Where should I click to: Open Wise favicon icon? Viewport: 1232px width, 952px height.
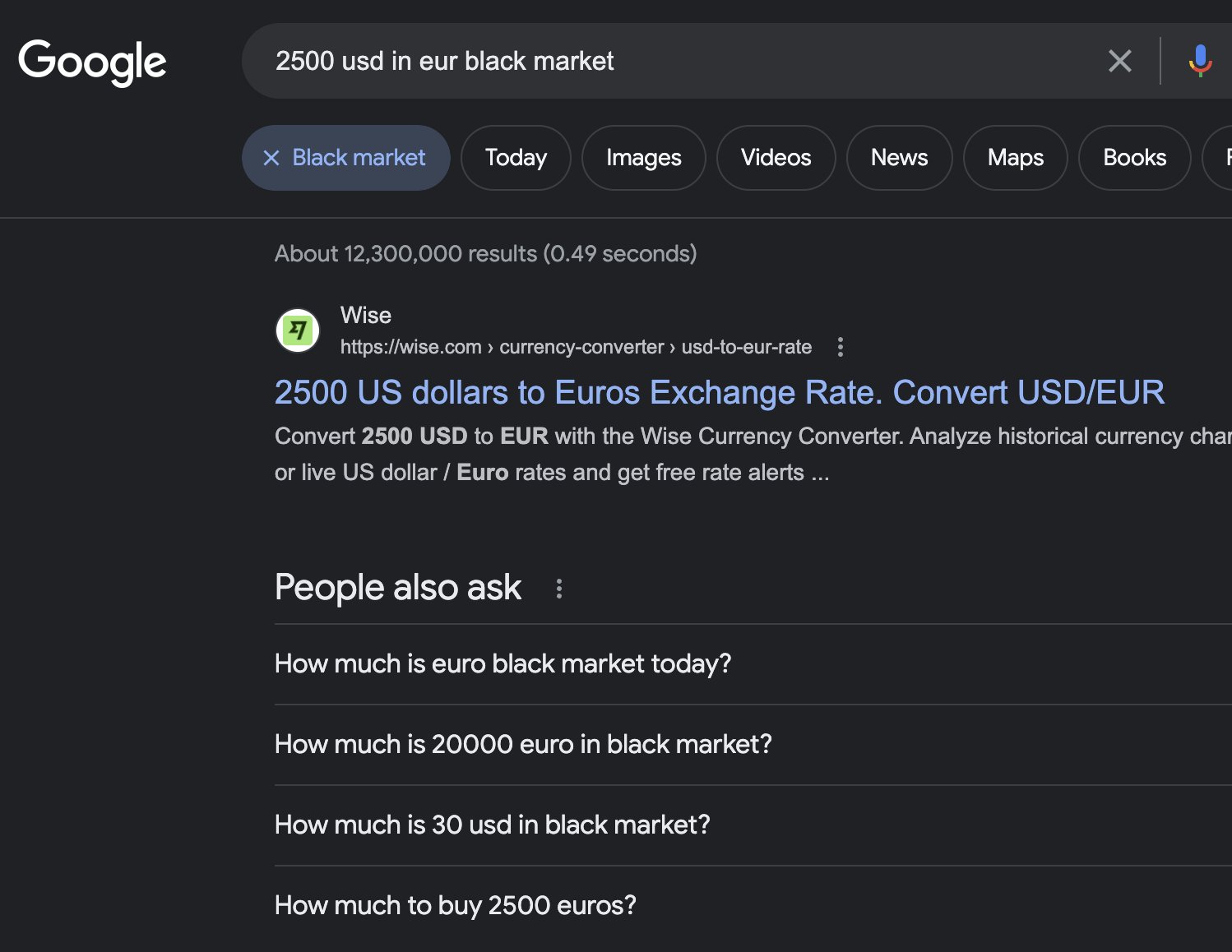click(297, 330)
